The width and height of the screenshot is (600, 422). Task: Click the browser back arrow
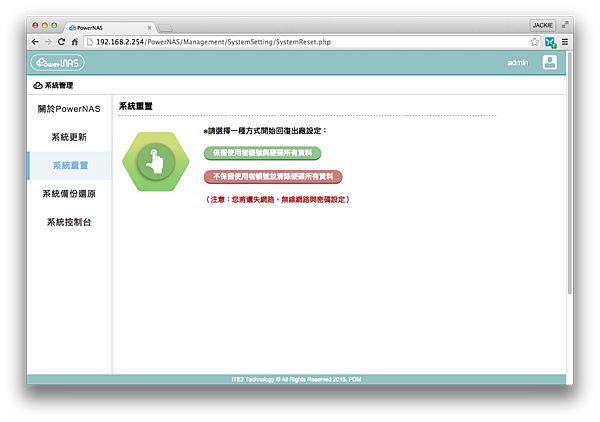[35, 42]
